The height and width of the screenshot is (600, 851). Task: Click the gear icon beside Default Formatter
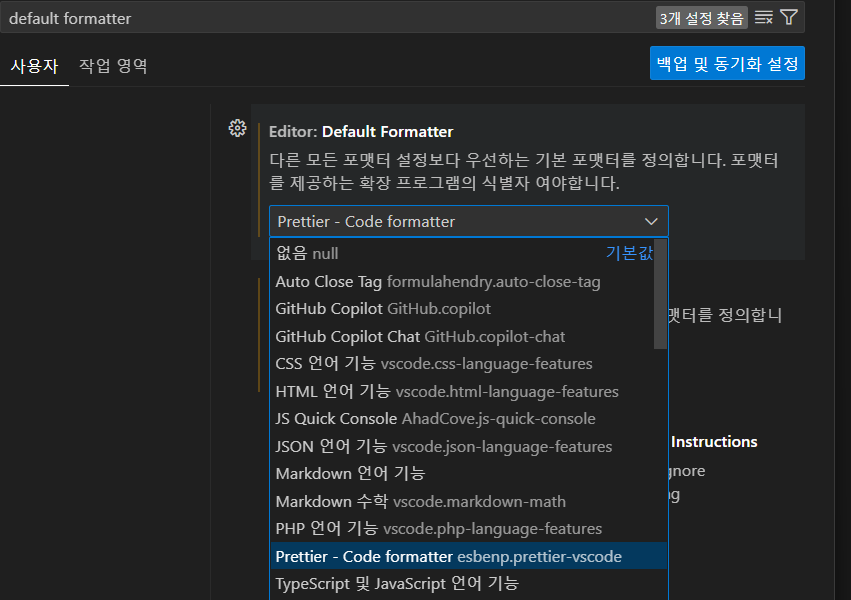coord(237,129)
